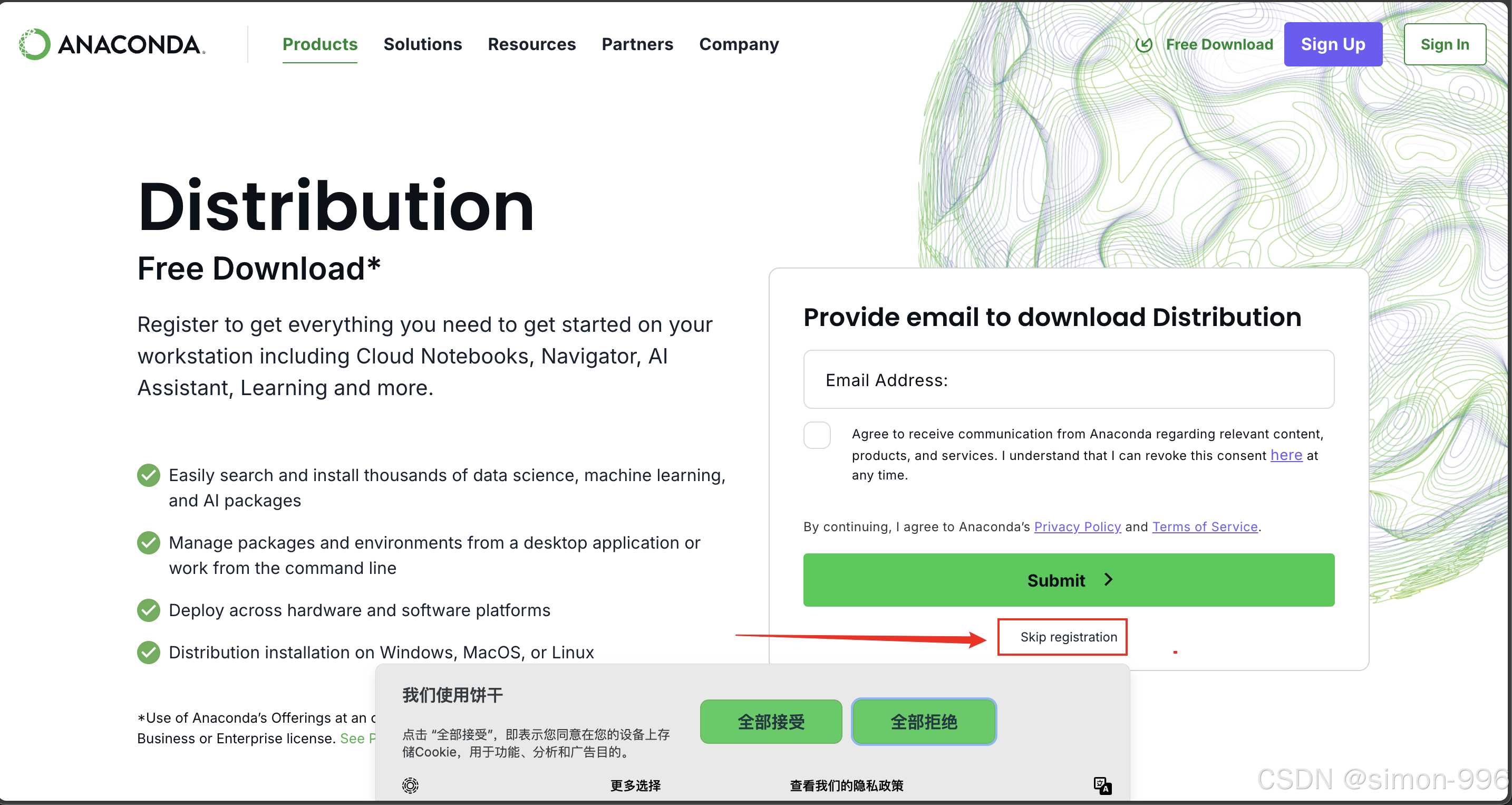
Task: Submit the email registration form
Action: pyautogui.click(x=1068, y=580)
